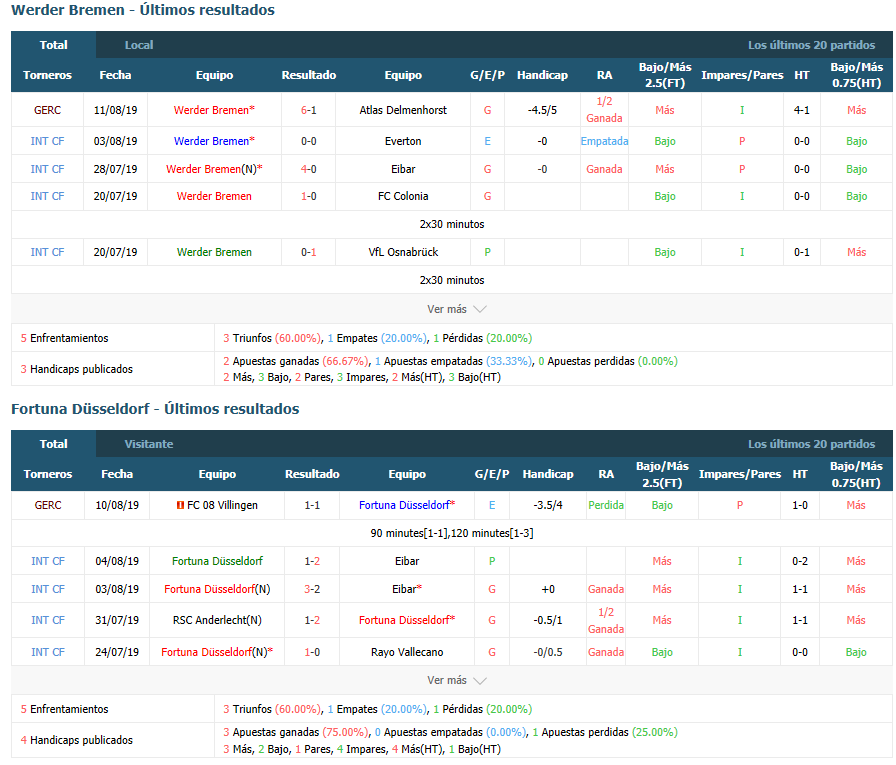Switch to the Local tab
This screenshot has height=765, width=896.
[139, 45]
